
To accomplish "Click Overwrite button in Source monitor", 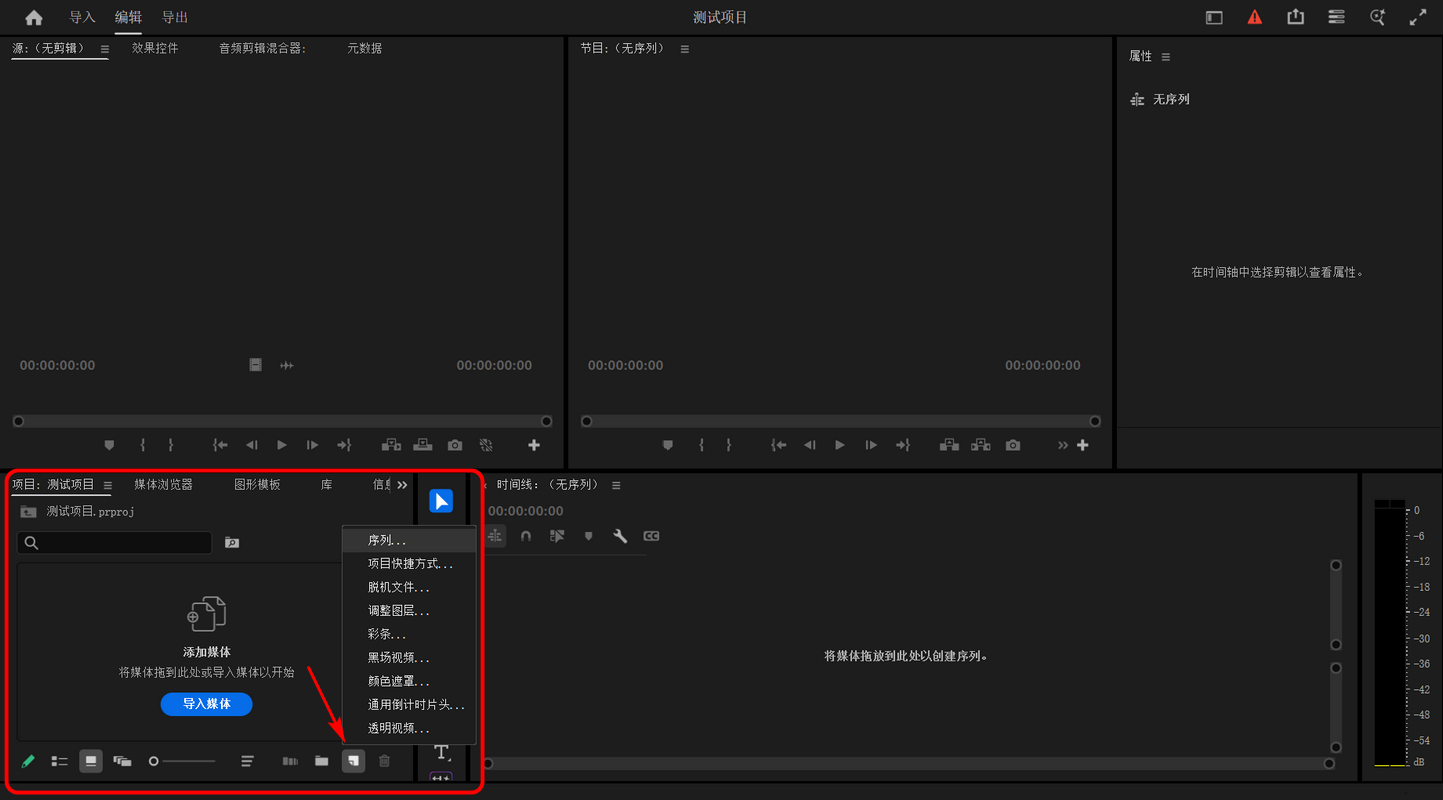I will point(423,445).
